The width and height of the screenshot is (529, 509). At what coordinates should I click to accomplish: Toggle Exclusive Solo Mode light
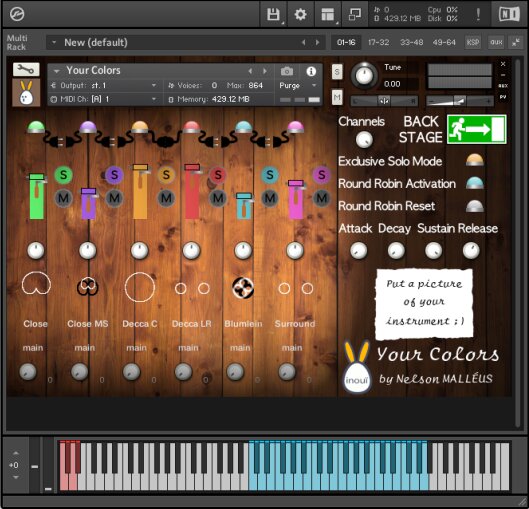click(x=475, y=160)
